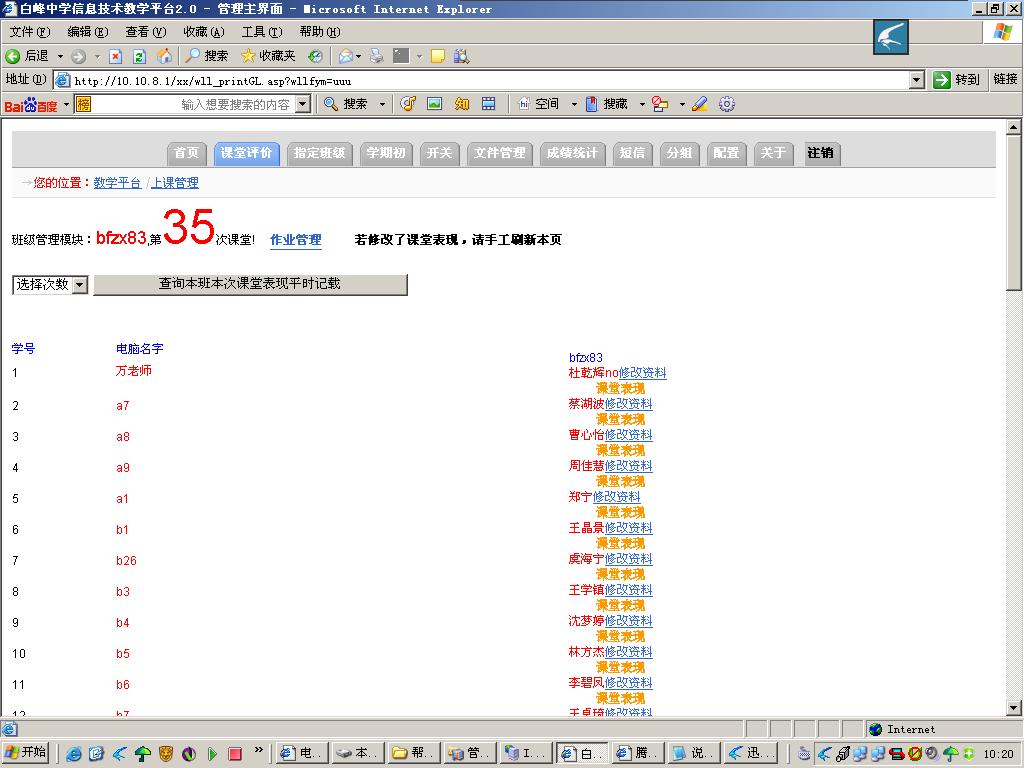
Task: Click the Internet status icon in the taskbar
Action: (874, 729)
